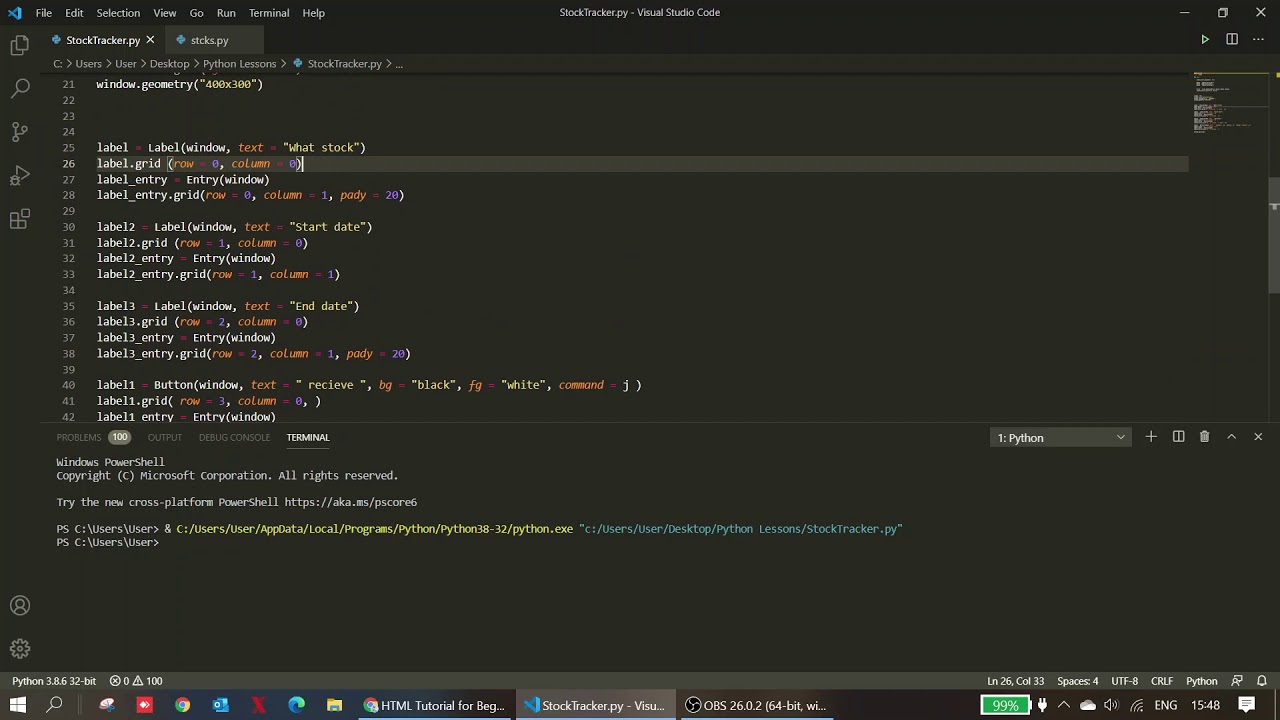Switch to the Problems panel tab
This screenshot has height=720, width=1280.
(93, 437)
